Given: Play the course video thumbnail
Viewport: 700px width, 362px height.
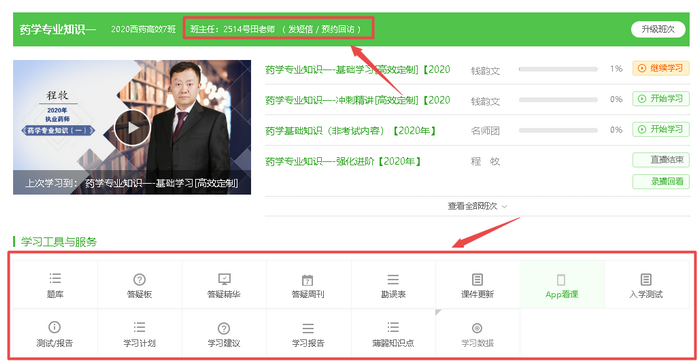Looking at the screenshot, I should click(x=132, y=127).
